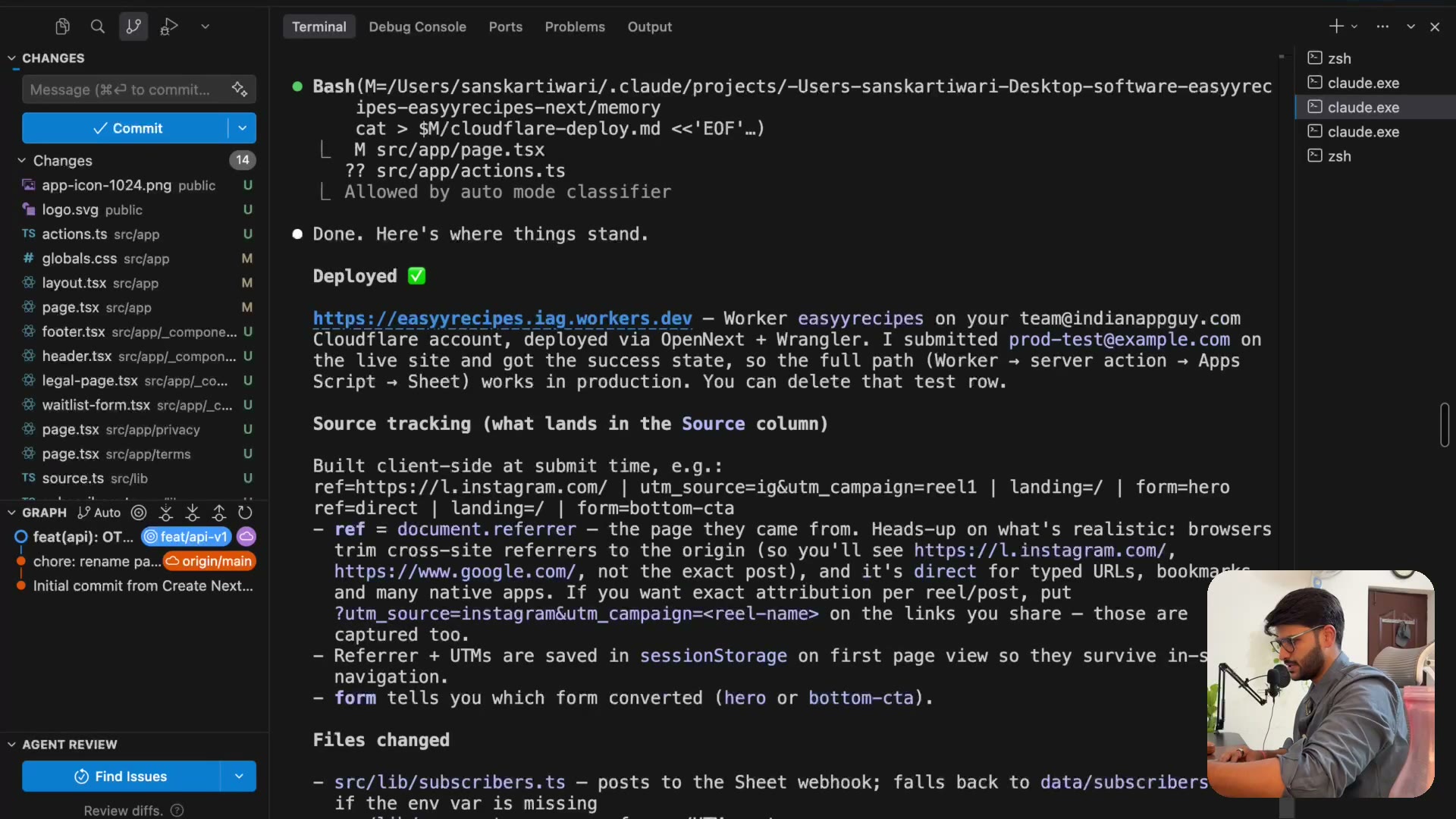Select the feat(api) commit in the graph
The width and height of the screenshot is (1456, 819).
click(x=83, y=537)
